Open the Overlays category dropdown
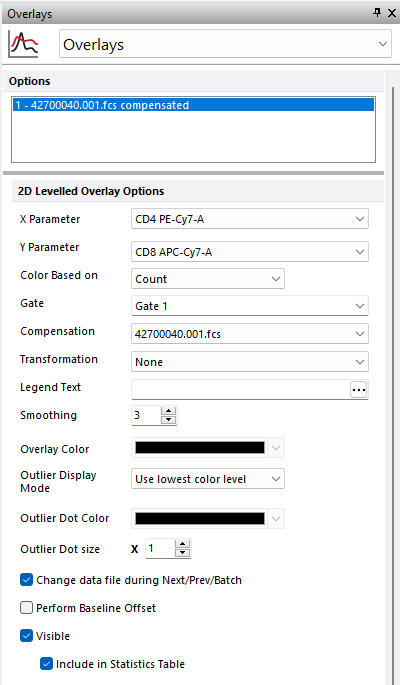The width and height of the screenshot is (400, 685). tap(225, 44)
